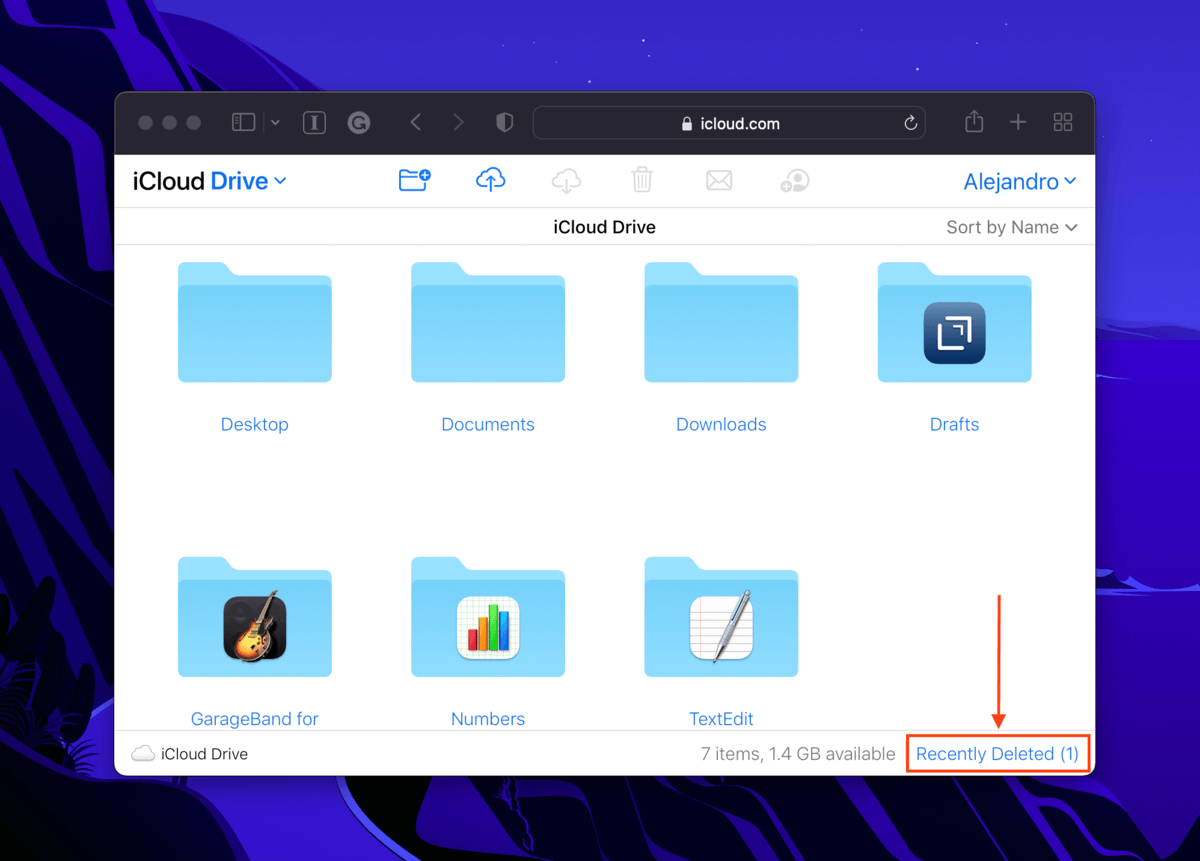Viewport: 1200px width, 861px height.
Task: Click the email envelope icon
Action: [x=719, y=180]
